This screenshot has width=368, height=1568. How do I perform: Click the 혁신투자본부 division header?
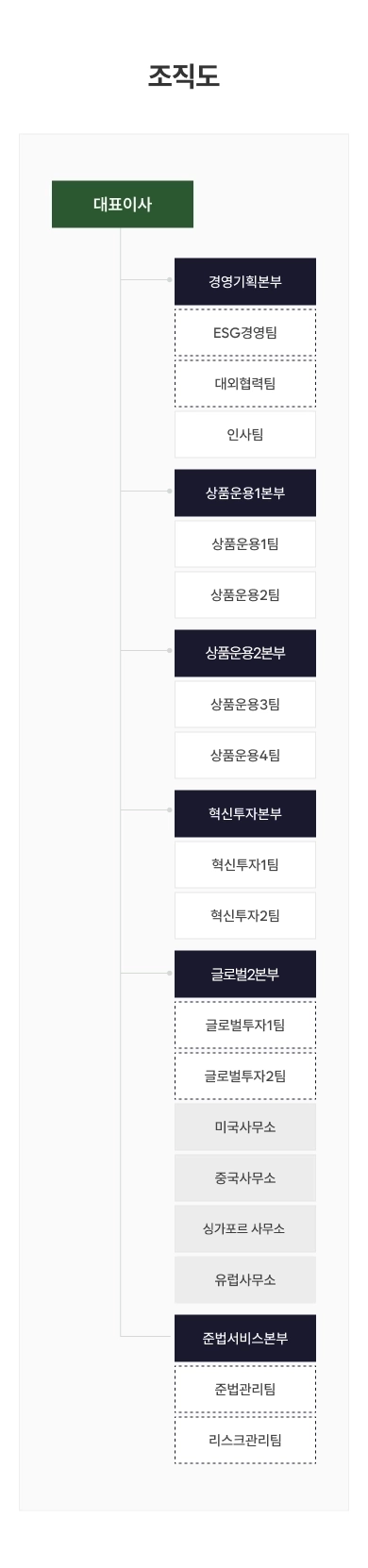tap(245, 813)
